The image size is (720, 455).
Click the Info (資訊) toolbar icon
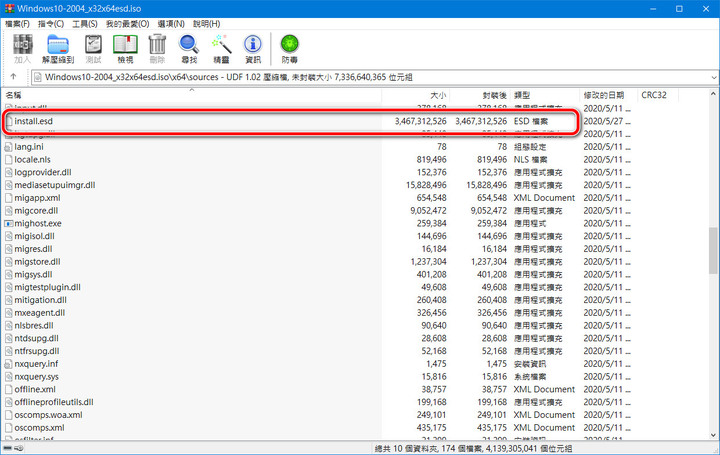(x=253, y=49)
